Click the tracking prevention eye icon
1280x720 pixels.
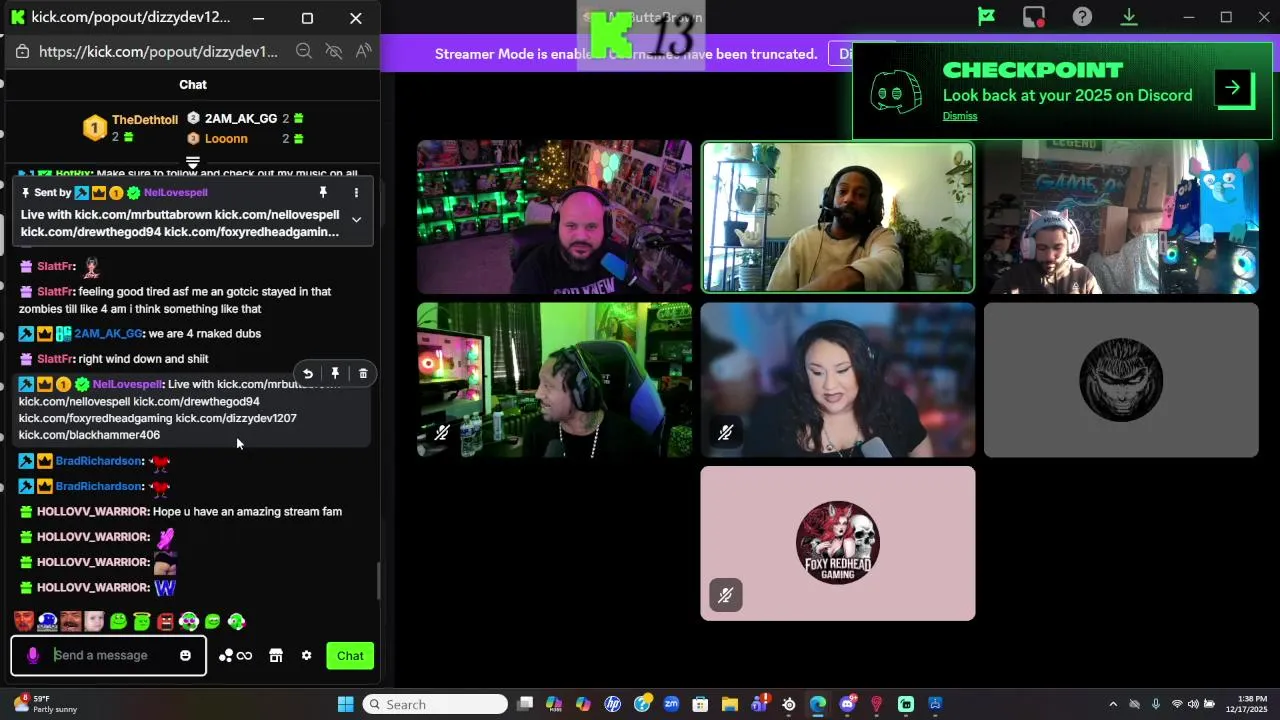click(334, 51)
